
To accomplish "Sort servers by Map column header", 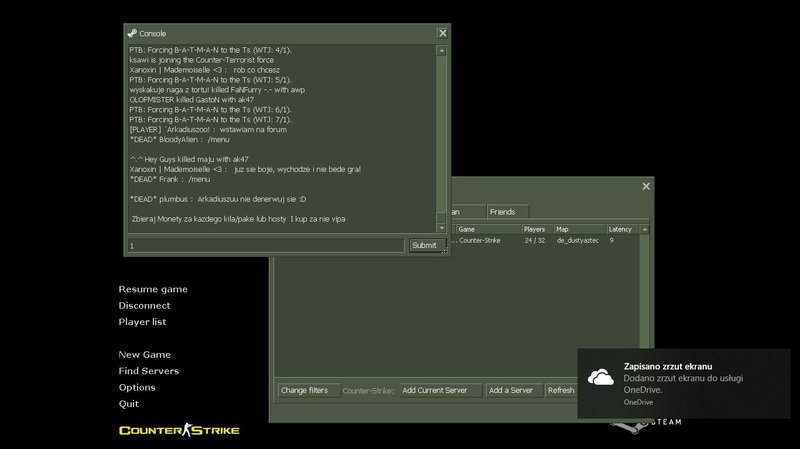I will coord(578,229).
